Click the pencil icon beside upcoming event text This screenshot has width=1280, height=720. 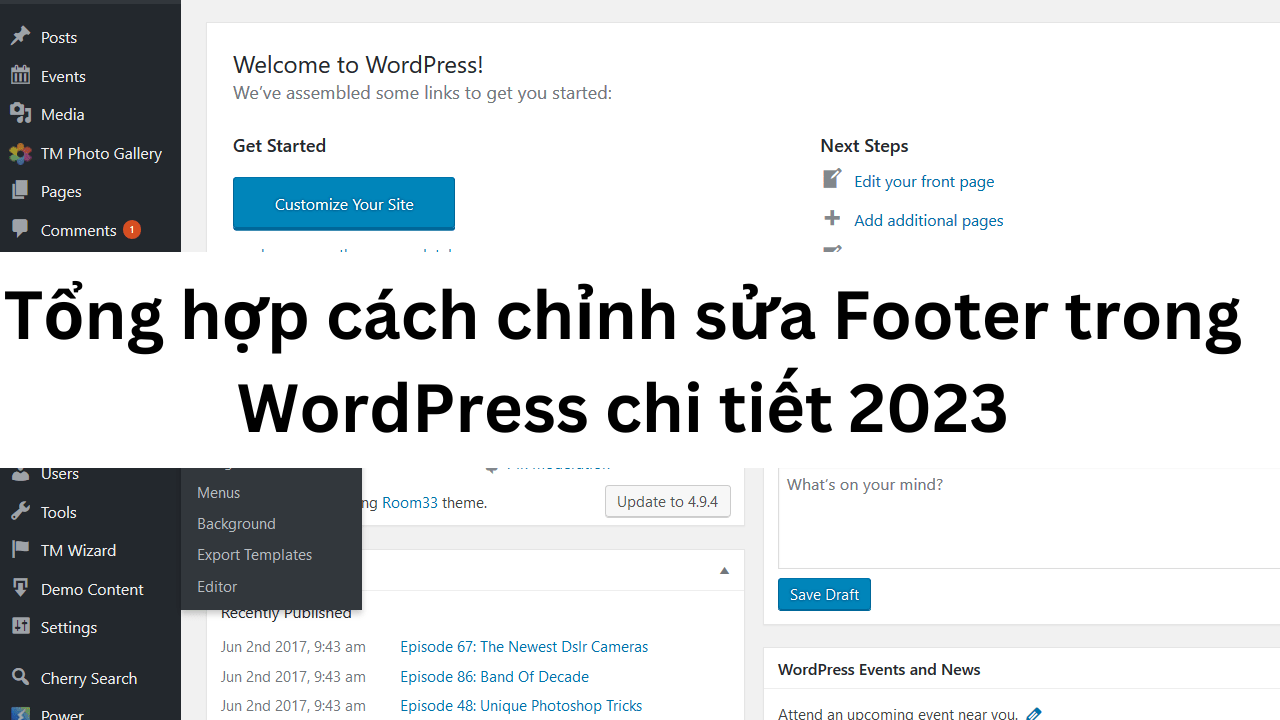[1034, 712]
